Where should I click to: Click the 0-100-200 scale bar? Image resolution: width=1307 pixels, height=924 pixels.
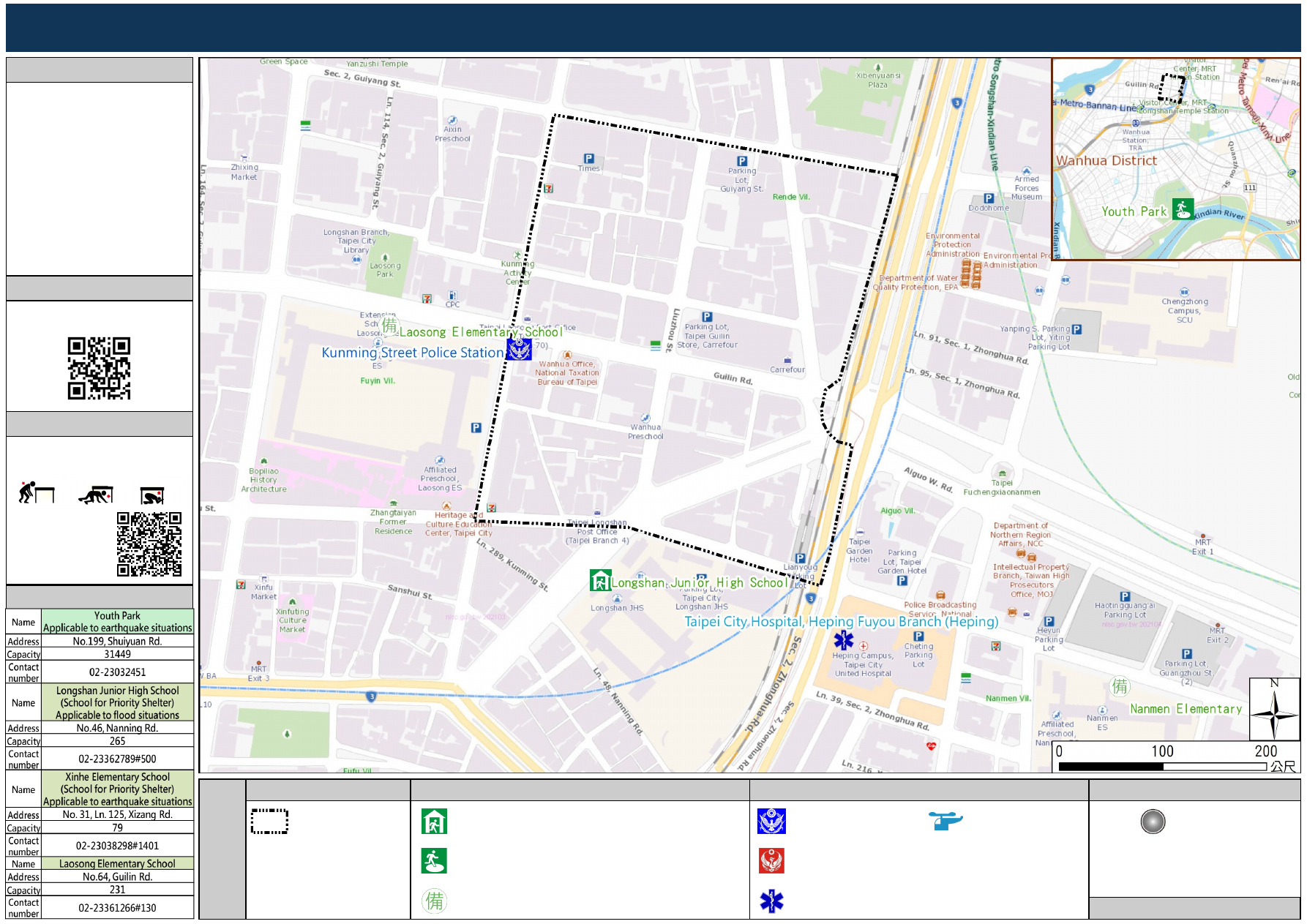point(1164,766)
